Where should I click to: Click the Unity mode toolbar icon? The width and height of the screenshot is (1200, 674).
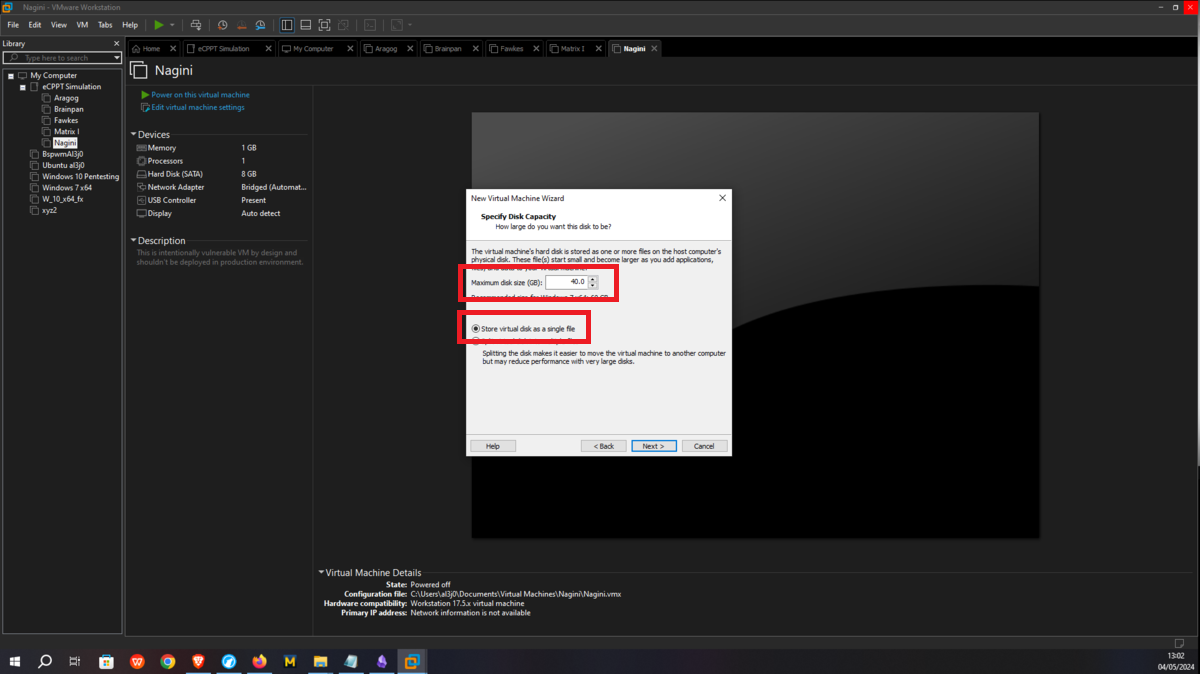click(343, 24)
